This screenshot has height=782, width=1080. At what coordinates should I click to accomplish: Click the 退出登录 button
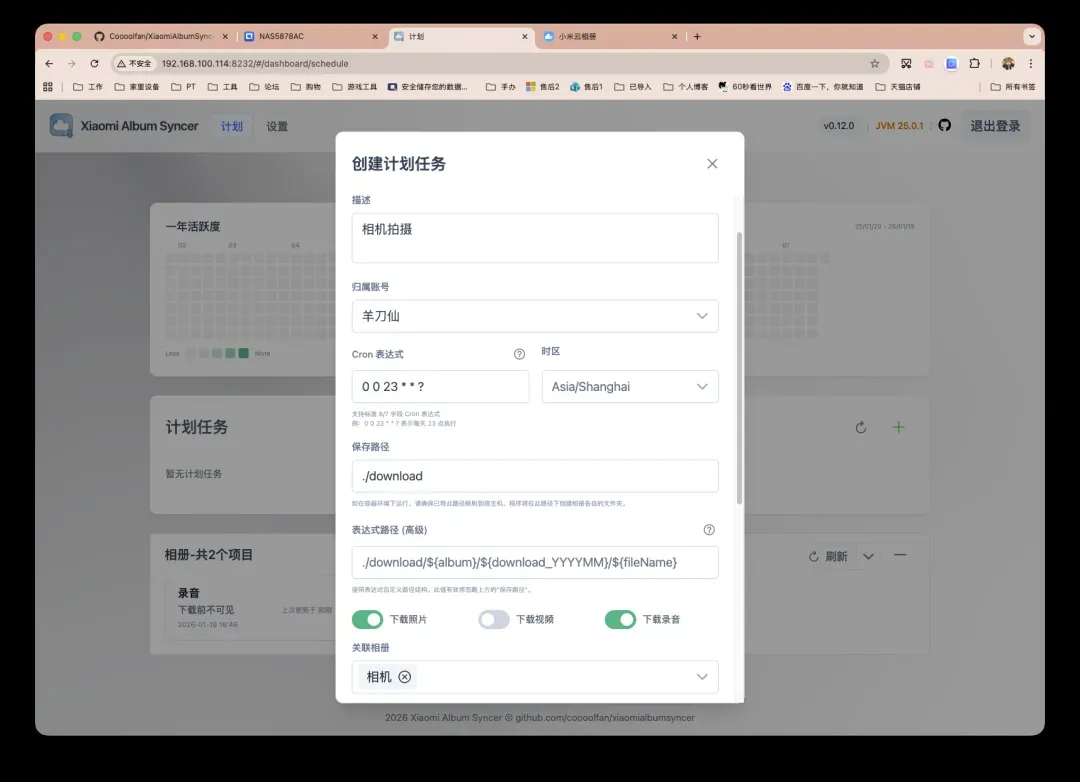[995, 126]
